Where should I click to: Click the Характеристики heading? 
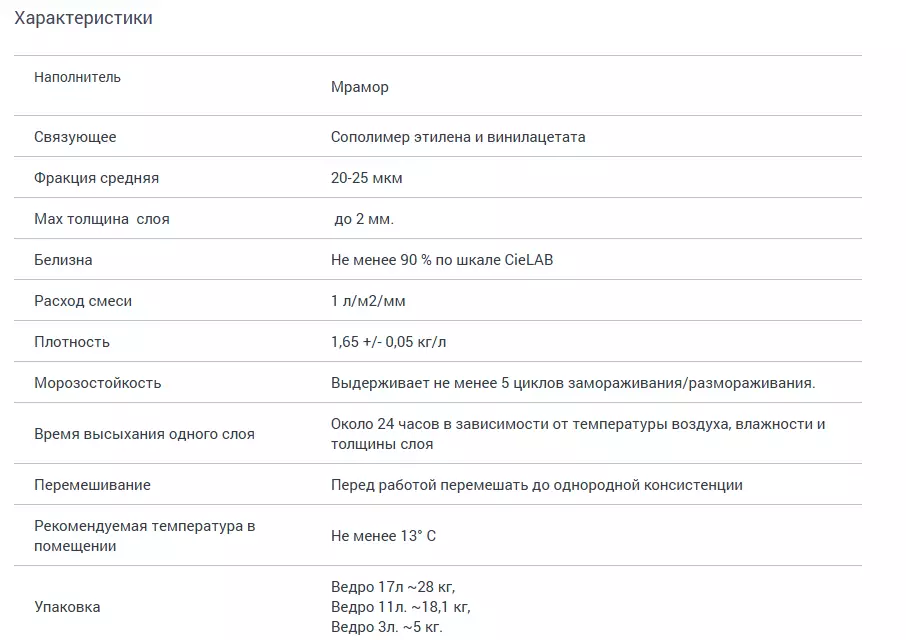[x=83, y=18]
